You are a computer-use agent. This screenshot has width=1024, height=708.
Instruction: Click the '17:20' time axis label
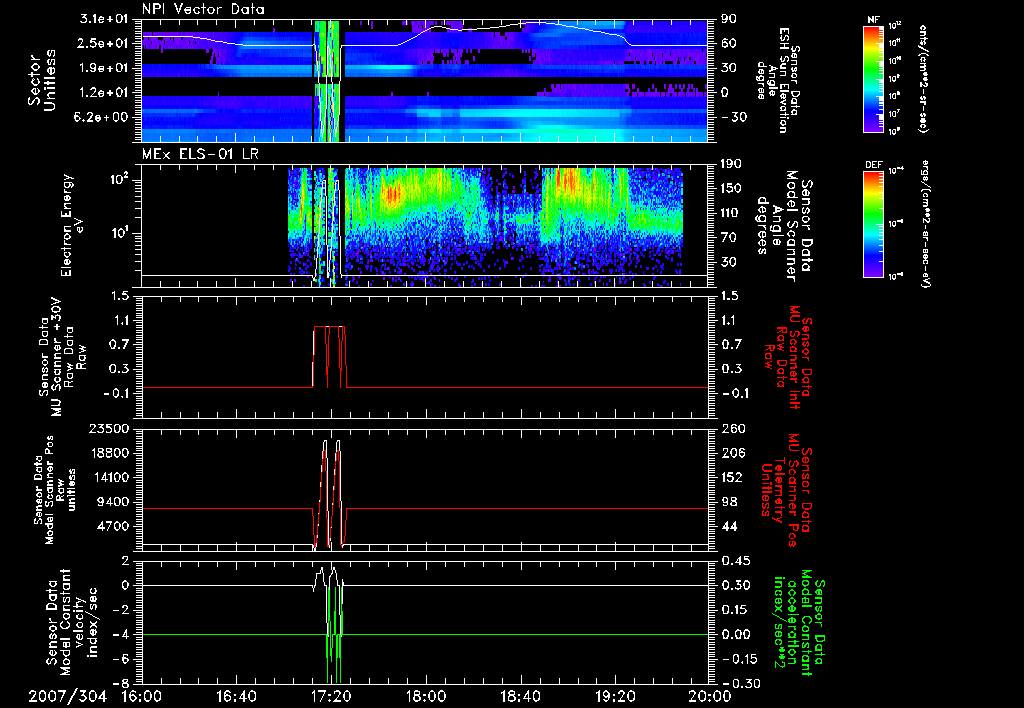pyautogui.click(x=330, y=696)
